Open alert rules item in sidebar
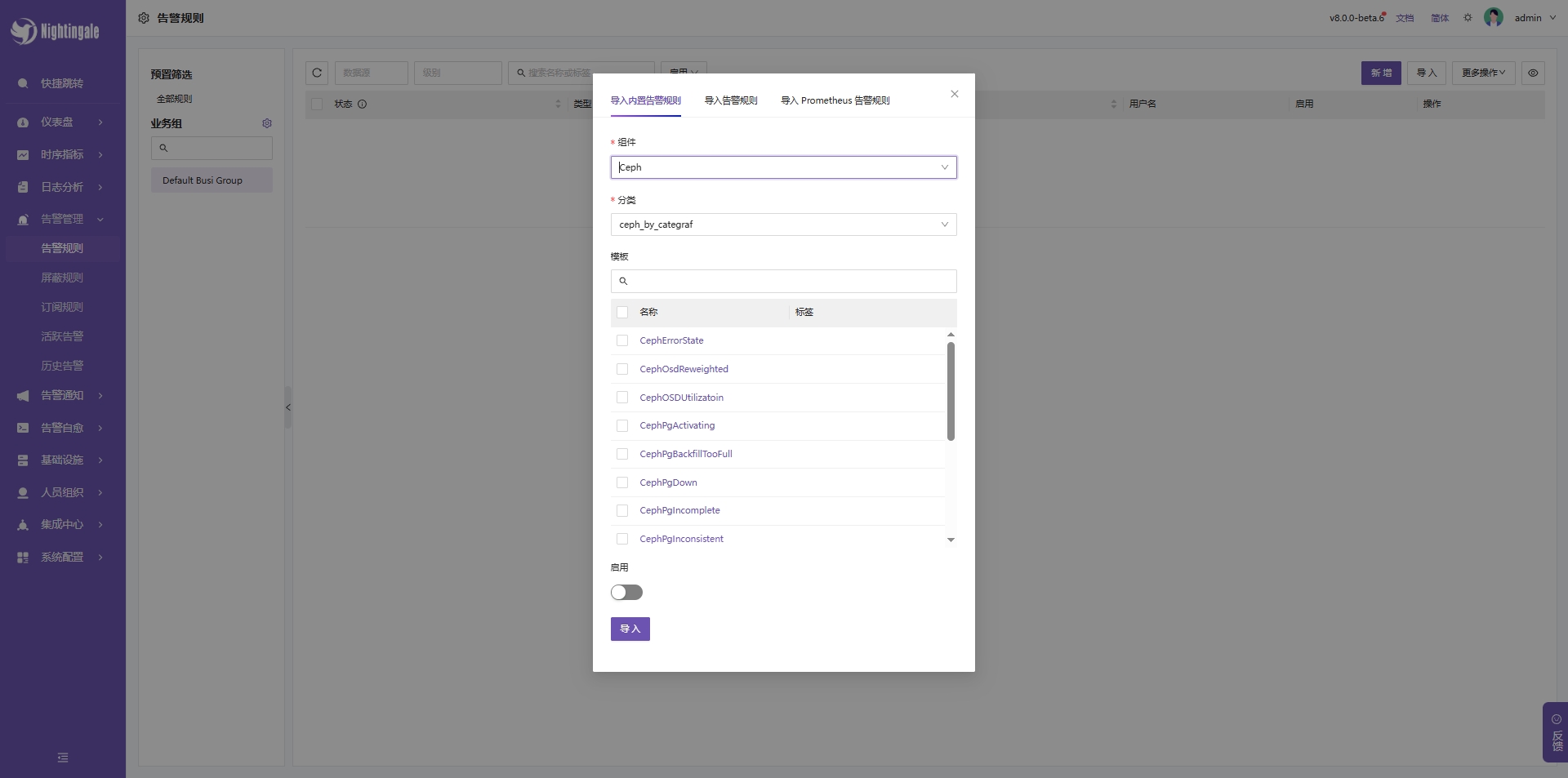This screenshot has width=1568, height=778. [63, 248]
